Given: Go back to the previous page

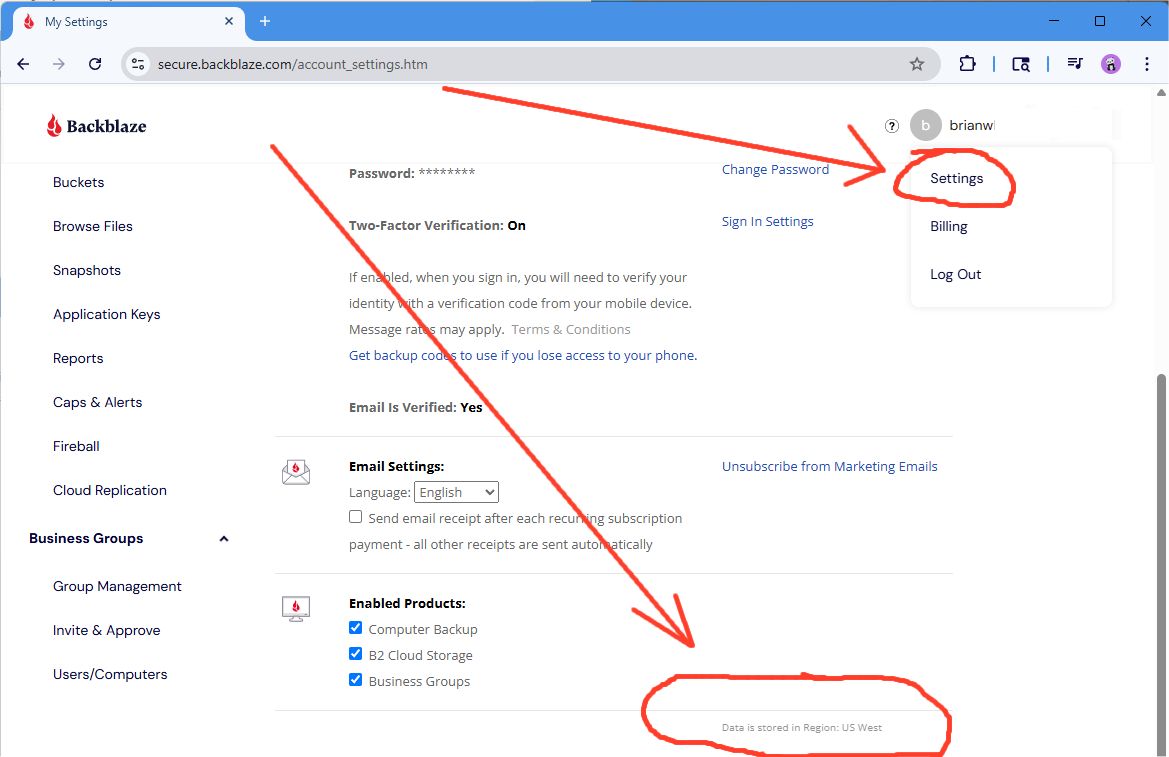Looking at the screenshot, I should tap(23, 64).
